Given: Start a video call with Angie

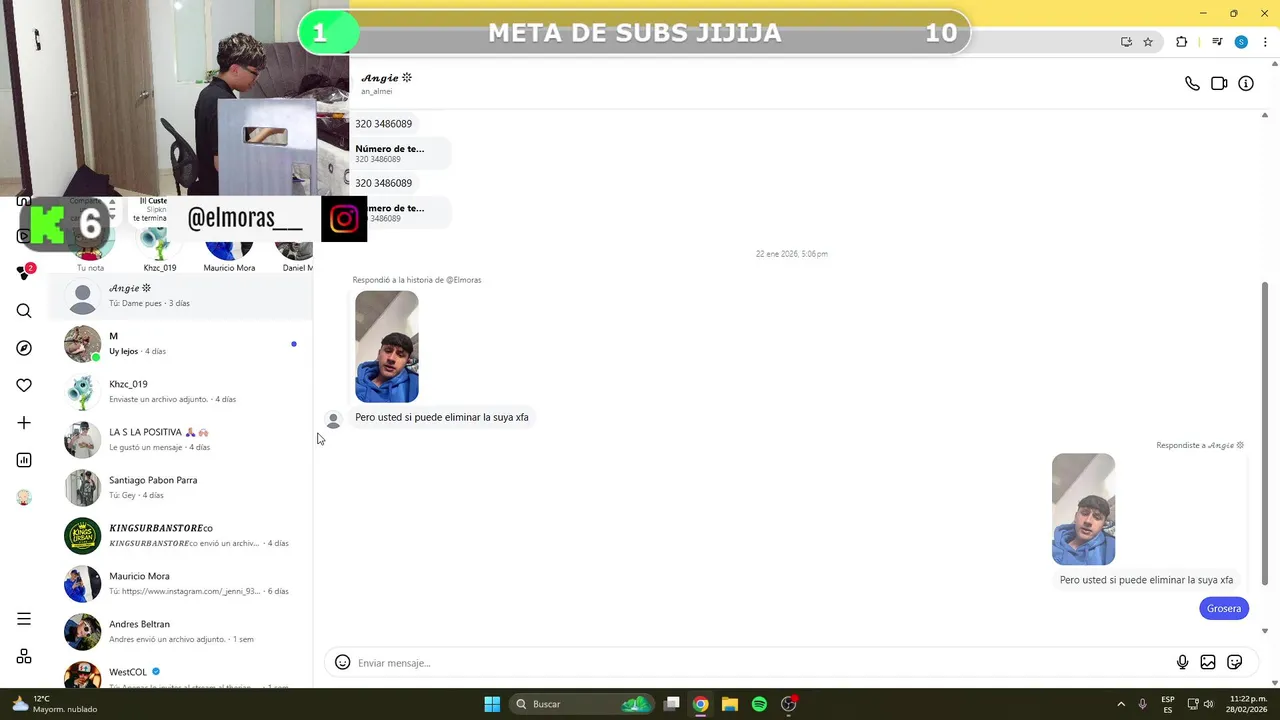Looking at the screenshot, I should tap(1219, 84).
